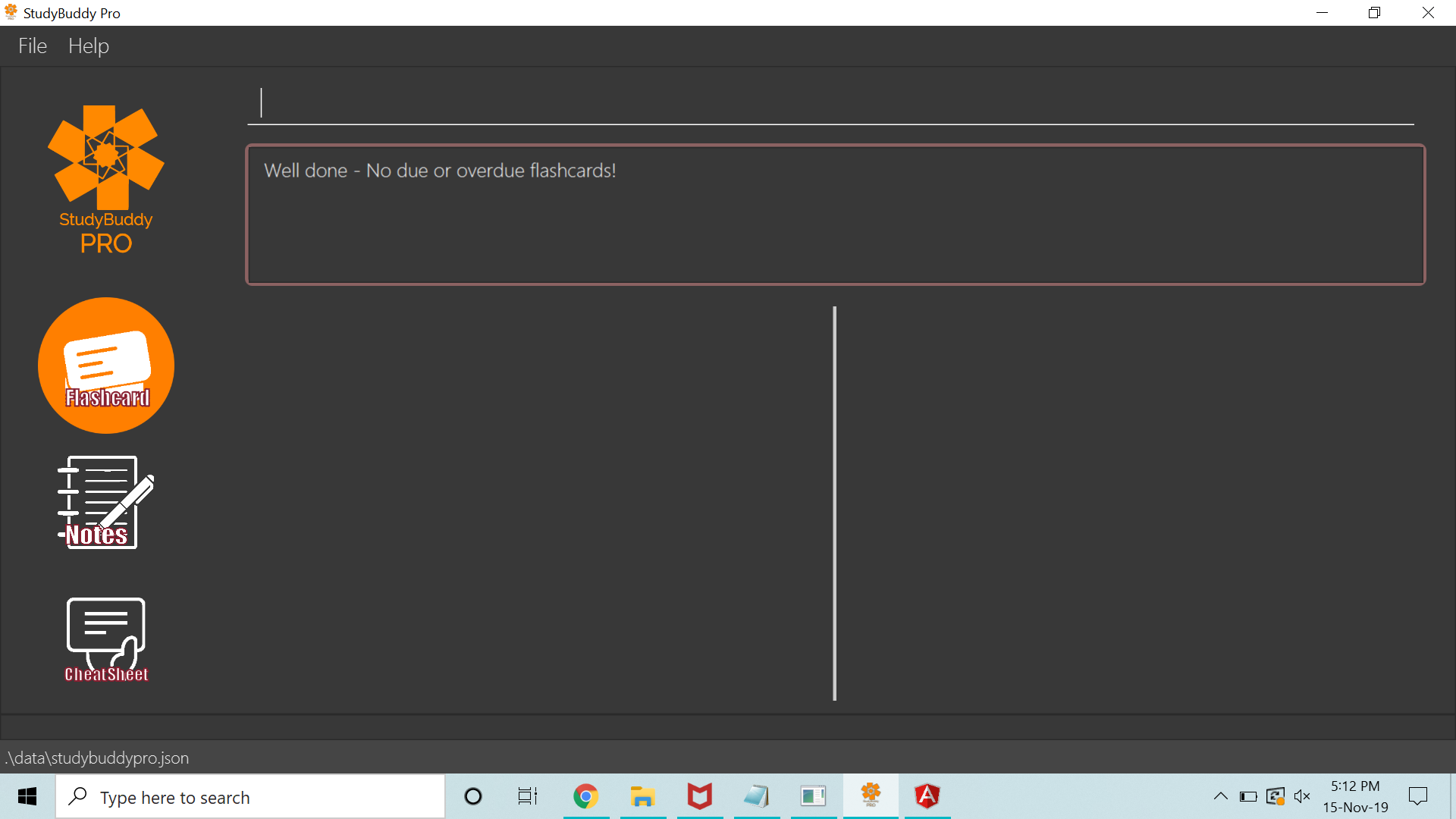This screenshot has height=819, width=1456.
Task: Click the result message display box
Action: pos(835,215)
